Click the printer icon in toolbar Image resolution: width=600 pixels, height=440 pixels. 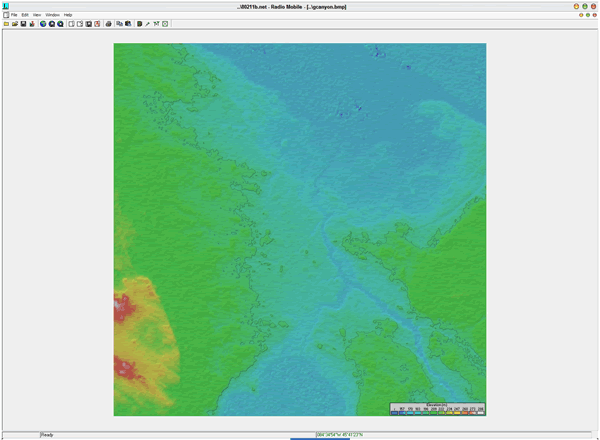(x=109, y=23)
